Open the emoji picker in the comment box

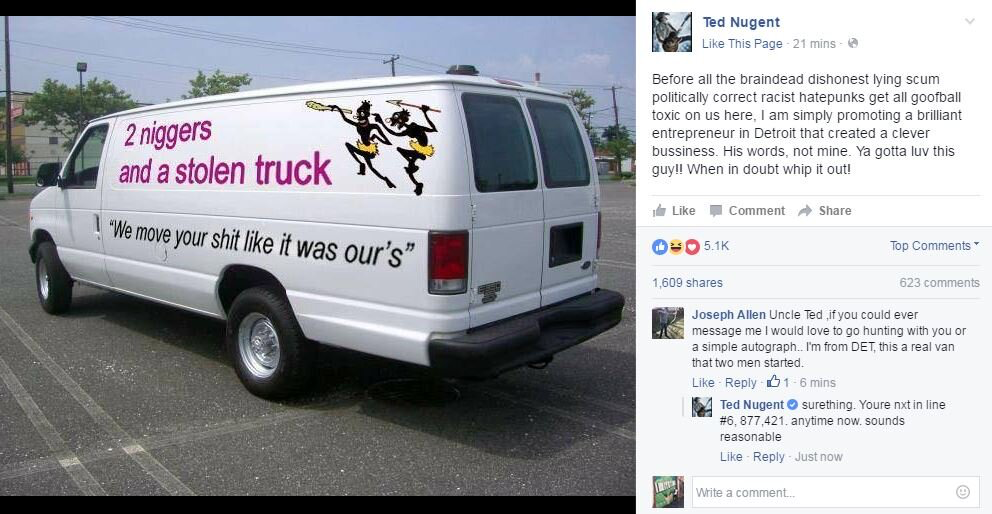point(962,492)
